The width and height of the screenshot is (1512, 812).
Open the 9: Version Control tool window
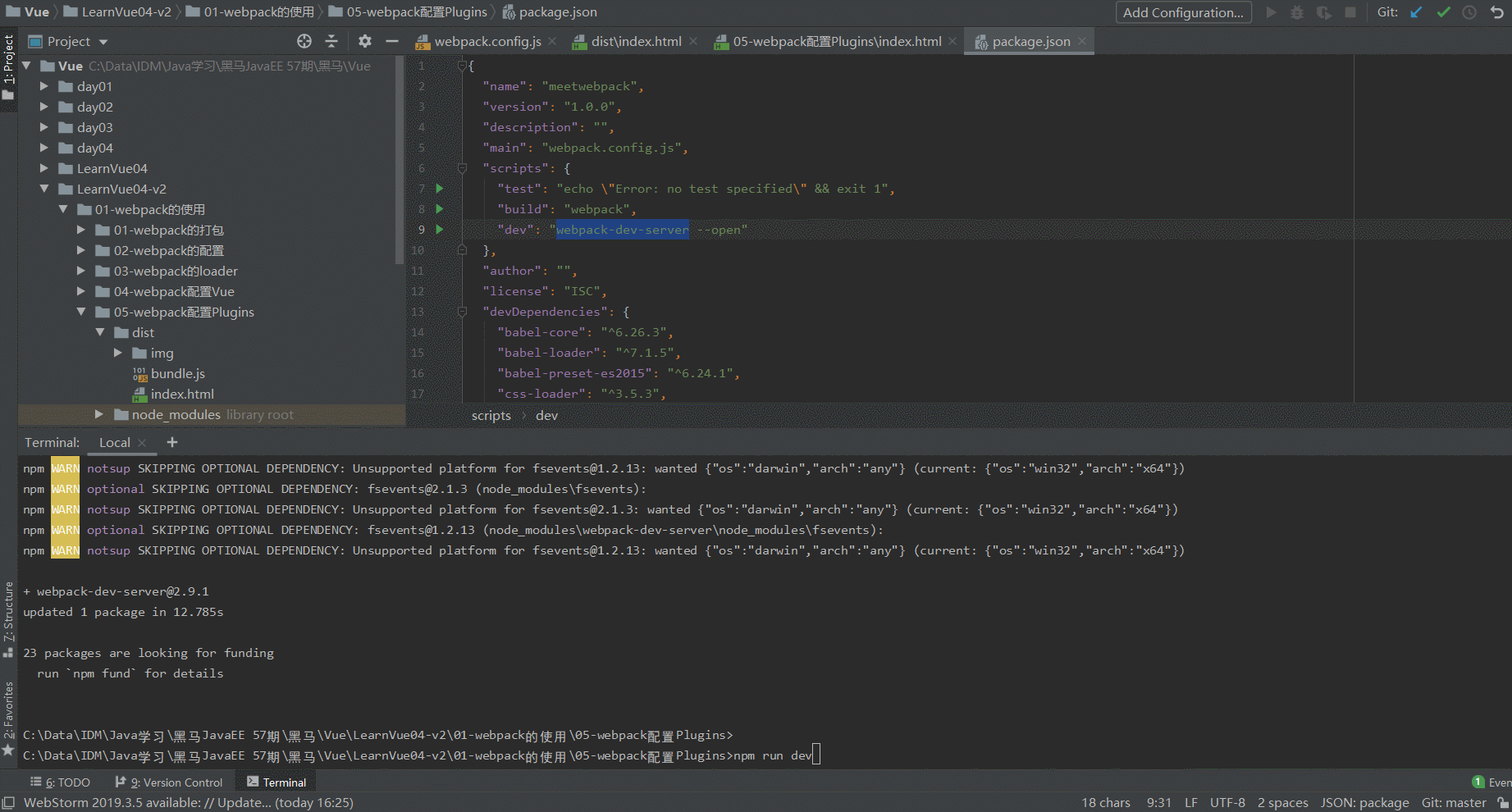(168, 782)
